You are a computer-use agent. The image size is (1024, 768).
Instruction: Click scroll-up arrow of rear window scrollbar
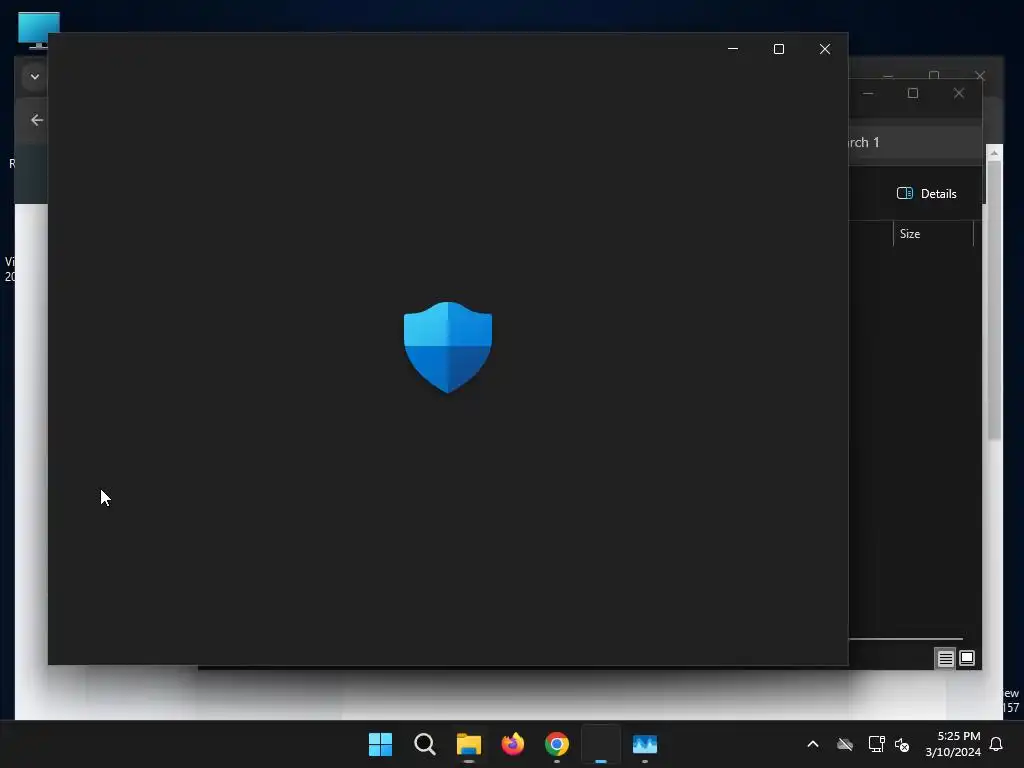pyautogui.click(x=994, y=153)
